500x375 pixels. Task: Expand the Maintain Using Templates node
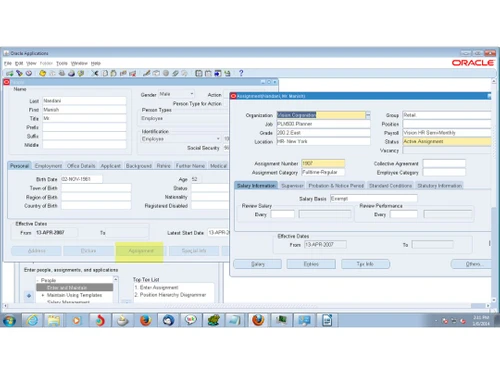tap(43, 295)
